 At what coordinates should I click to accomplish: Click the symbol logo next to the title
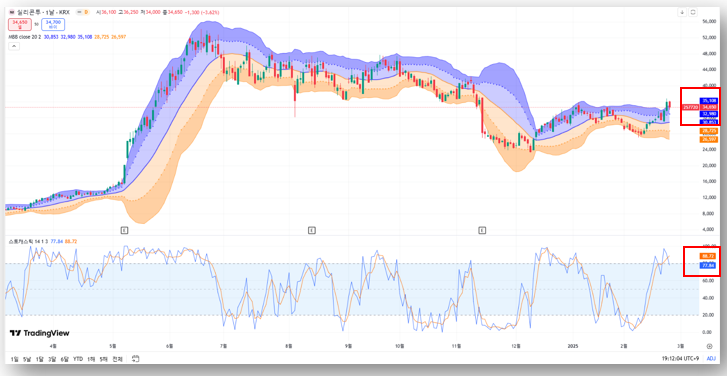coord(12,13)
